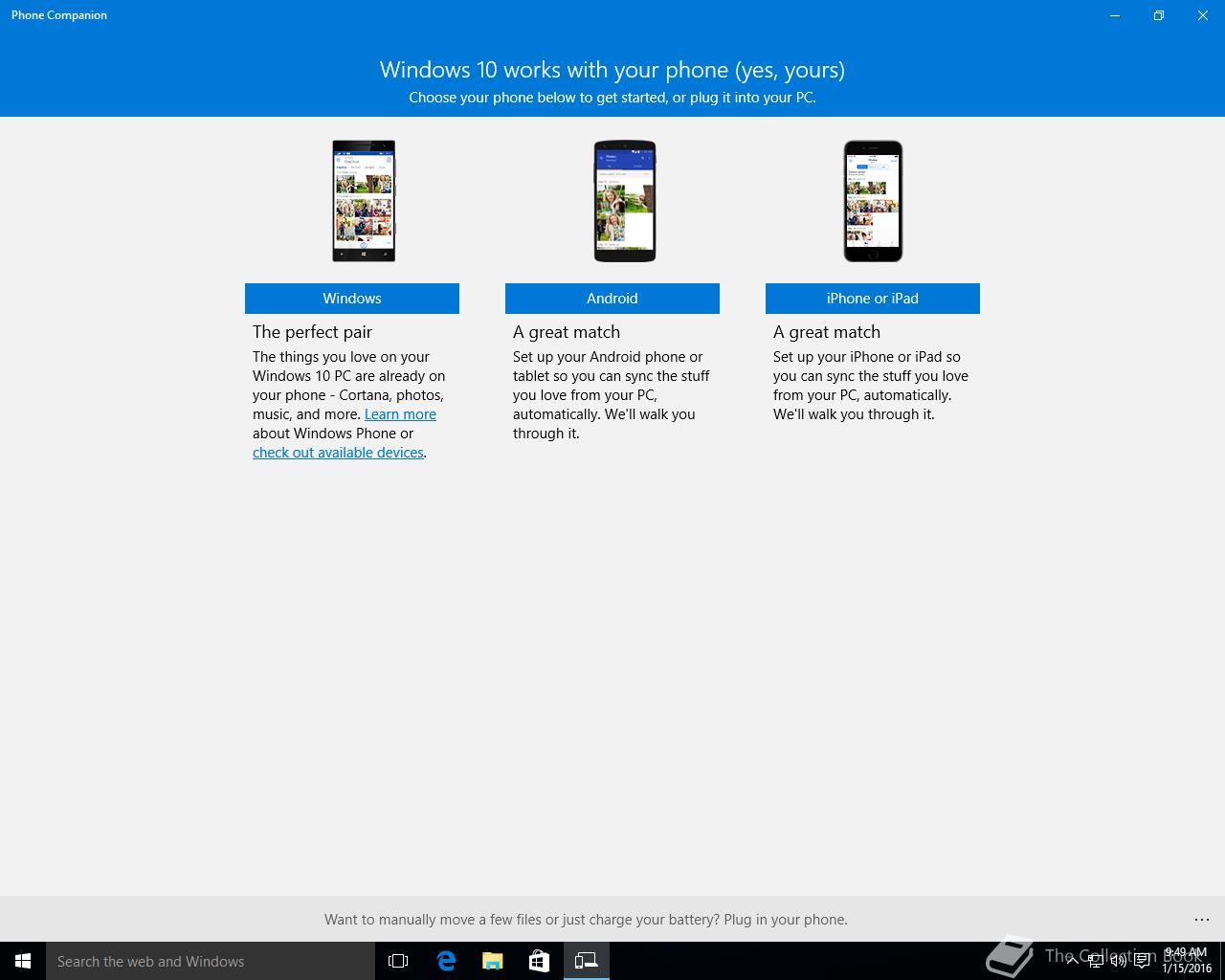The image size is (1225, 980).
Task: Select the Phone Companion taskbar icon
Action: point(586,961)
